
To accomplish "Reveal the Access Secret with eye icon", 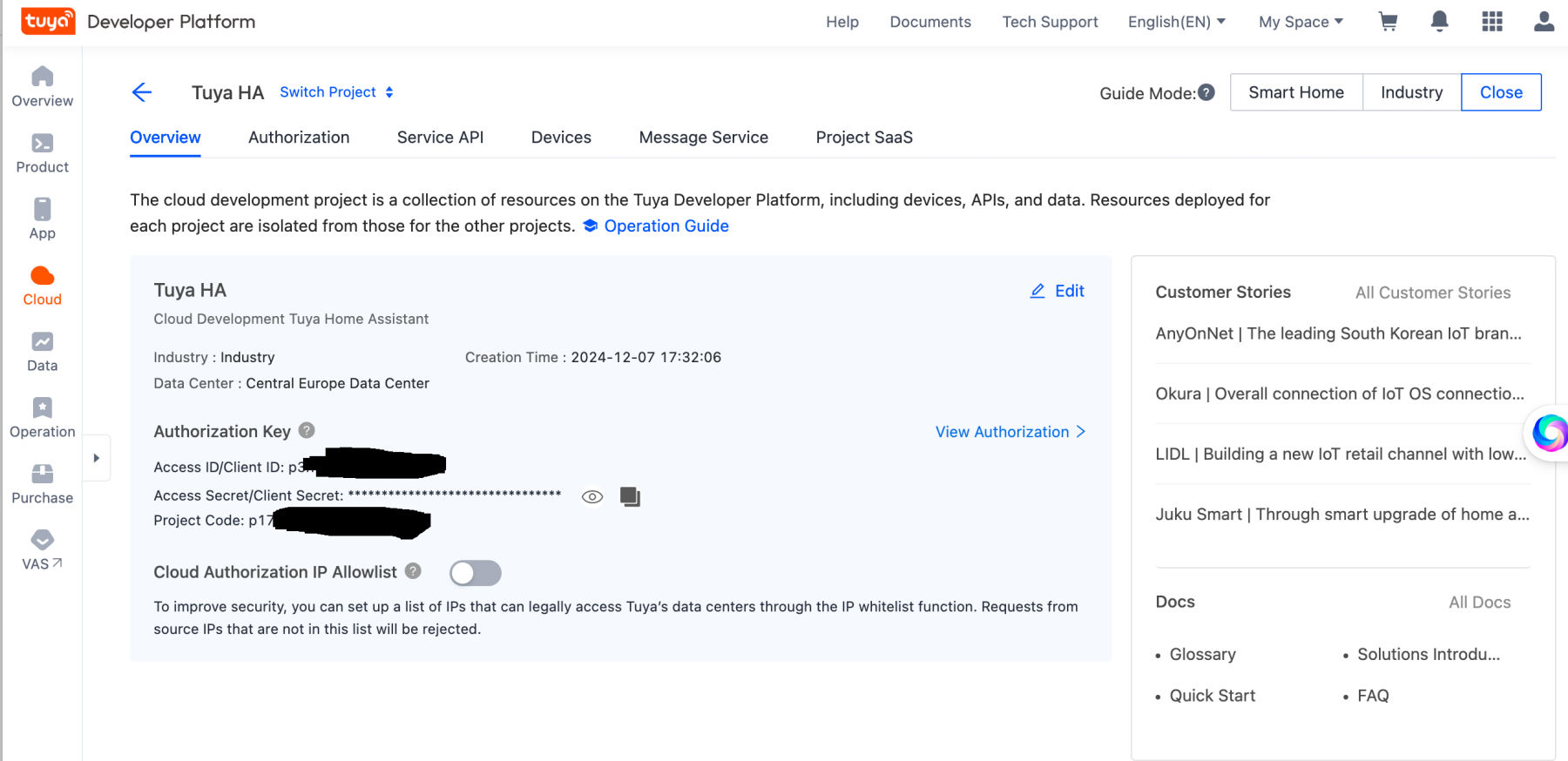I will (x=592, y=497).
